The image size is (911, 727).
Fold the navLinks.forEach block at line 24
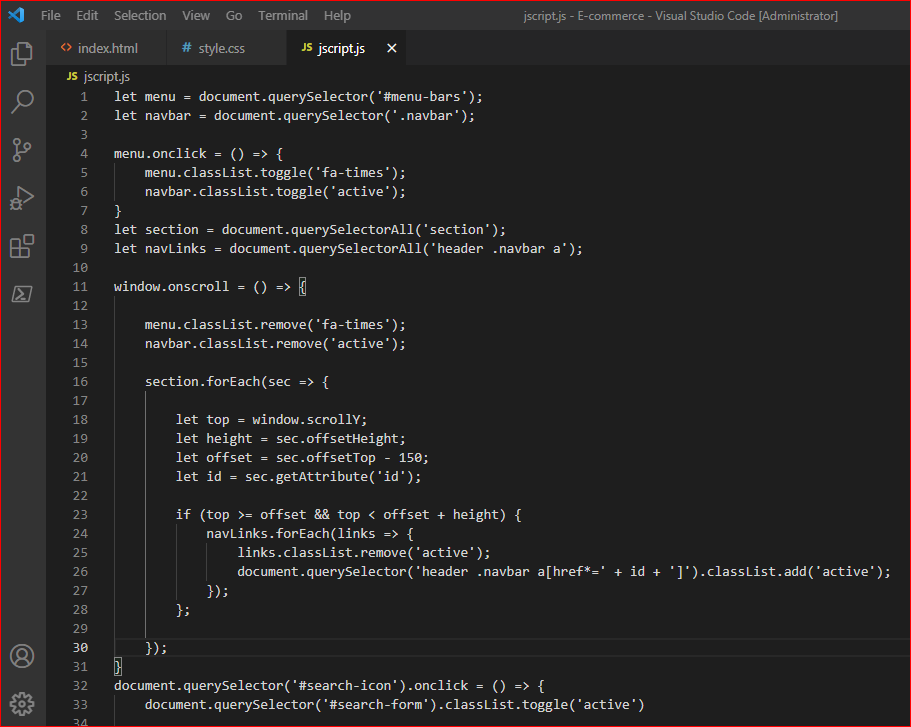point(101,533)
